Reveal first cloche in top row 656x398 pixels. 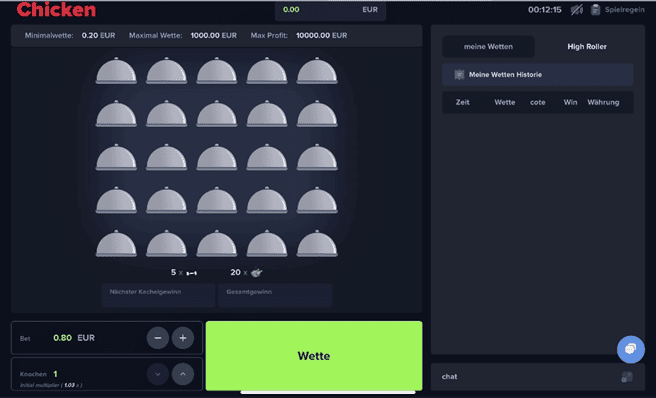coord(116,71)
